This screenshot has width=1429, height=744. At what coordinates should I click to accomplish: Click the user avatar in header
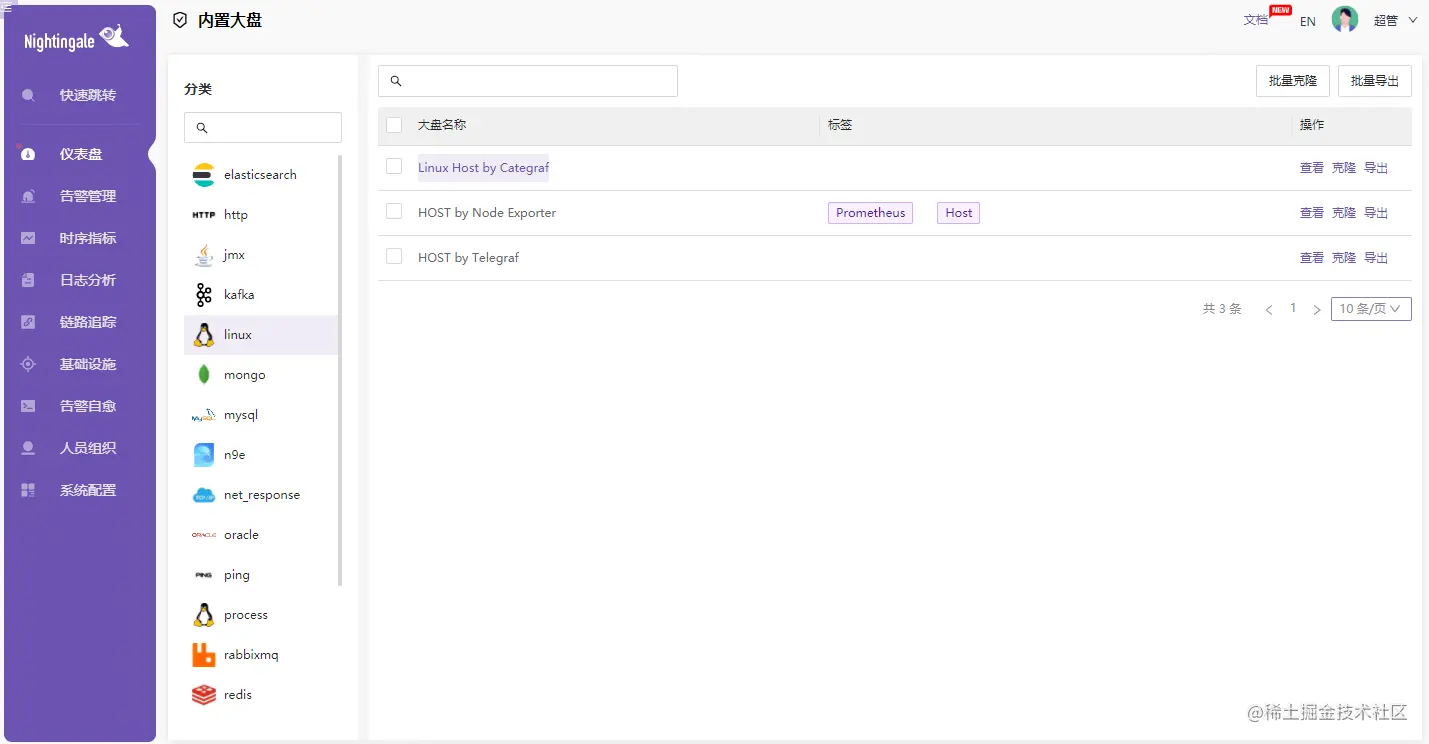pyautogui.click(x=1345, y=20)
